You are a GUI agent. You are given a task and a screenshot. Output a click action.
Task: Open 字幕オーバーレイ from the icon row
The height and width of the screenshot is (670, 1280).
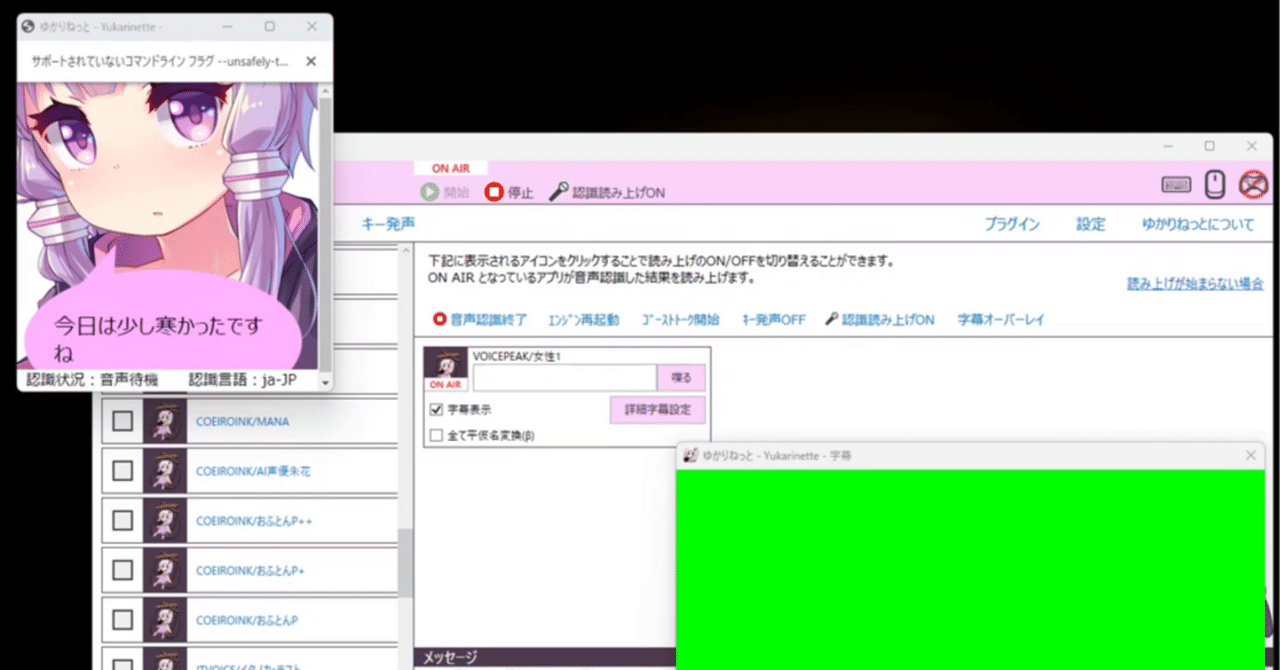pyautogui.click(x=1001, y=320)
